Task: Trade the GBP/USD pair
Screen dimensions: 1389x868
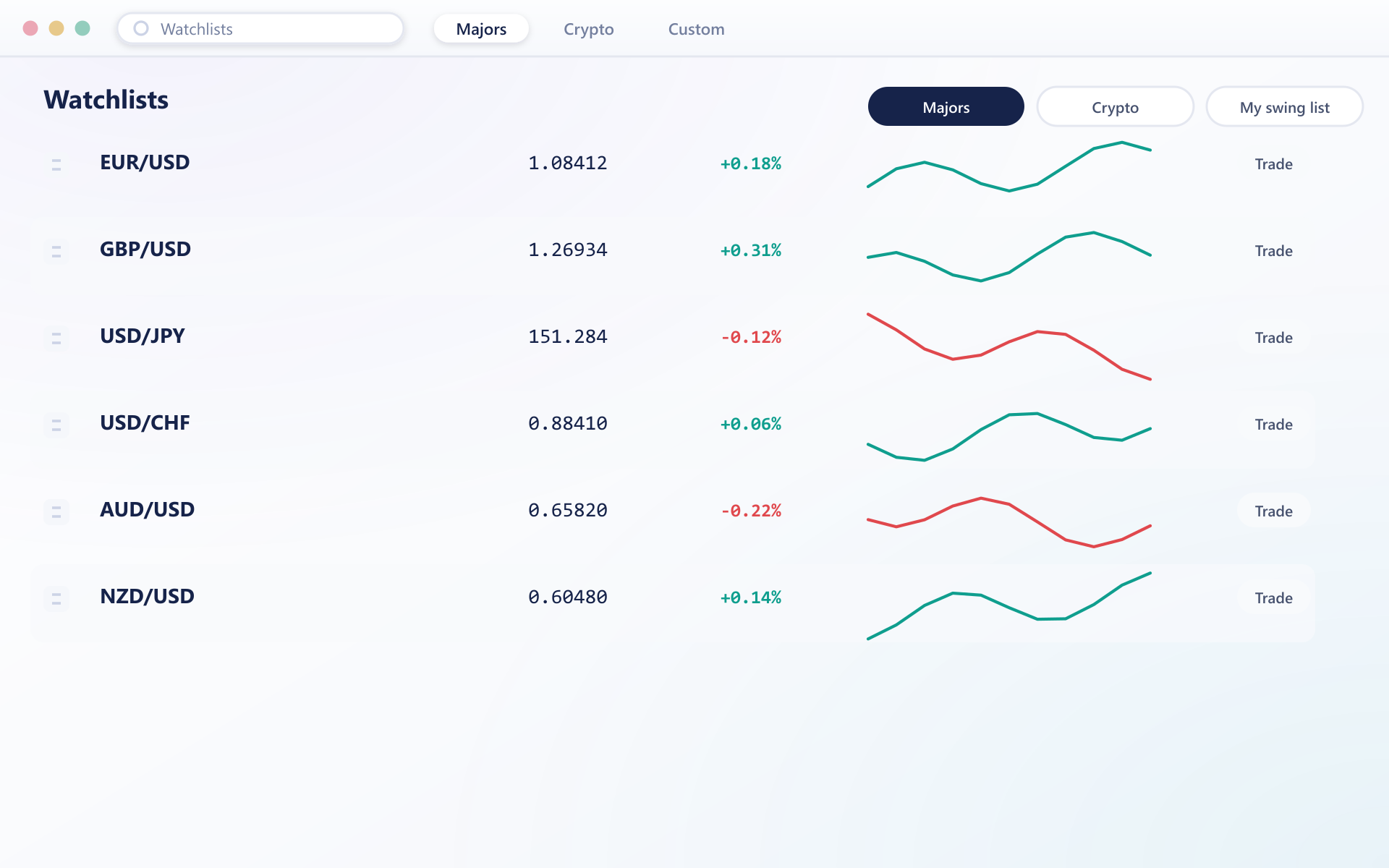Action: (x=1273, y=251)
